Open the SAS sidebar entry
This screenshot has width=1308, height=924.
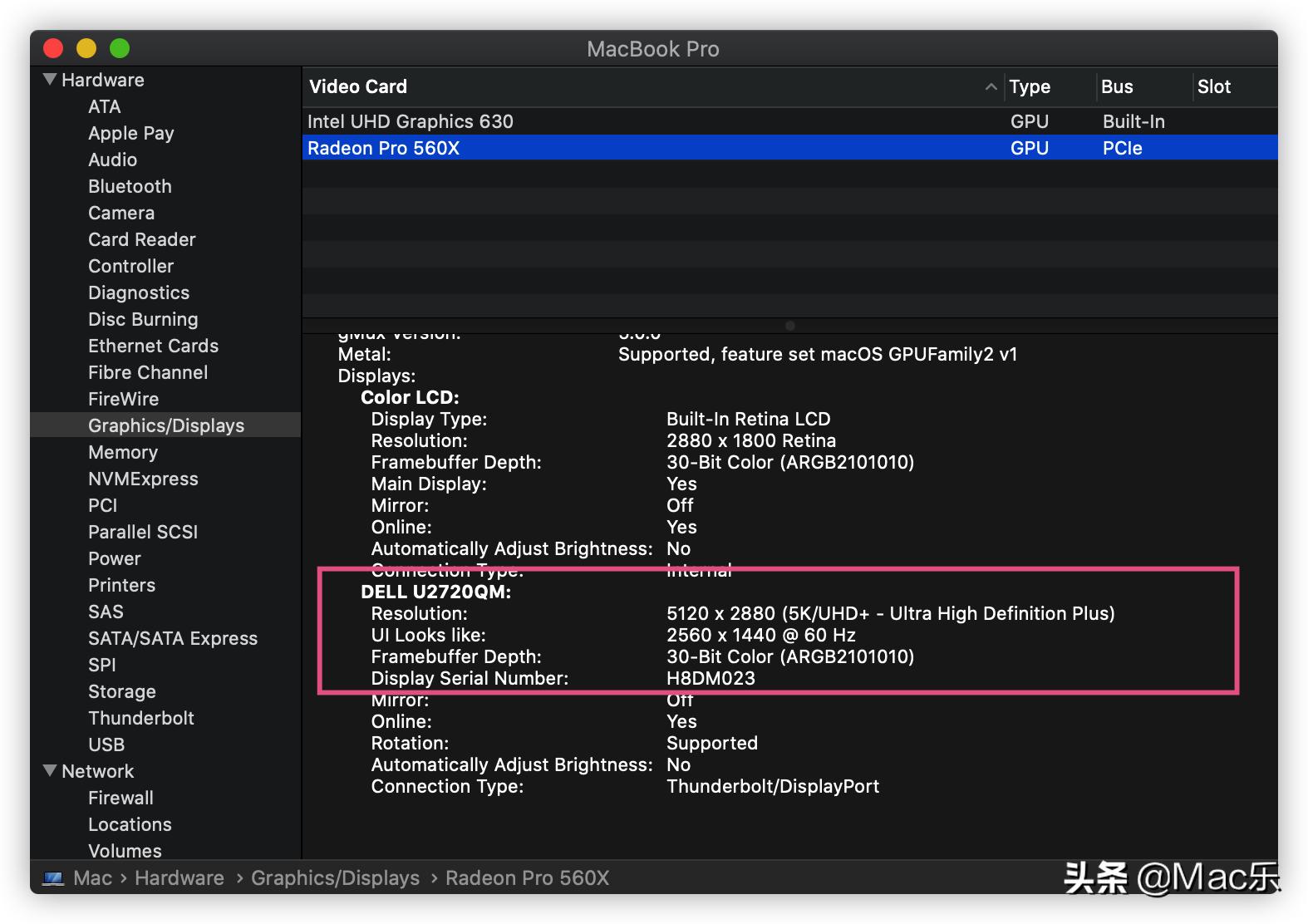(x=106, y=612)
